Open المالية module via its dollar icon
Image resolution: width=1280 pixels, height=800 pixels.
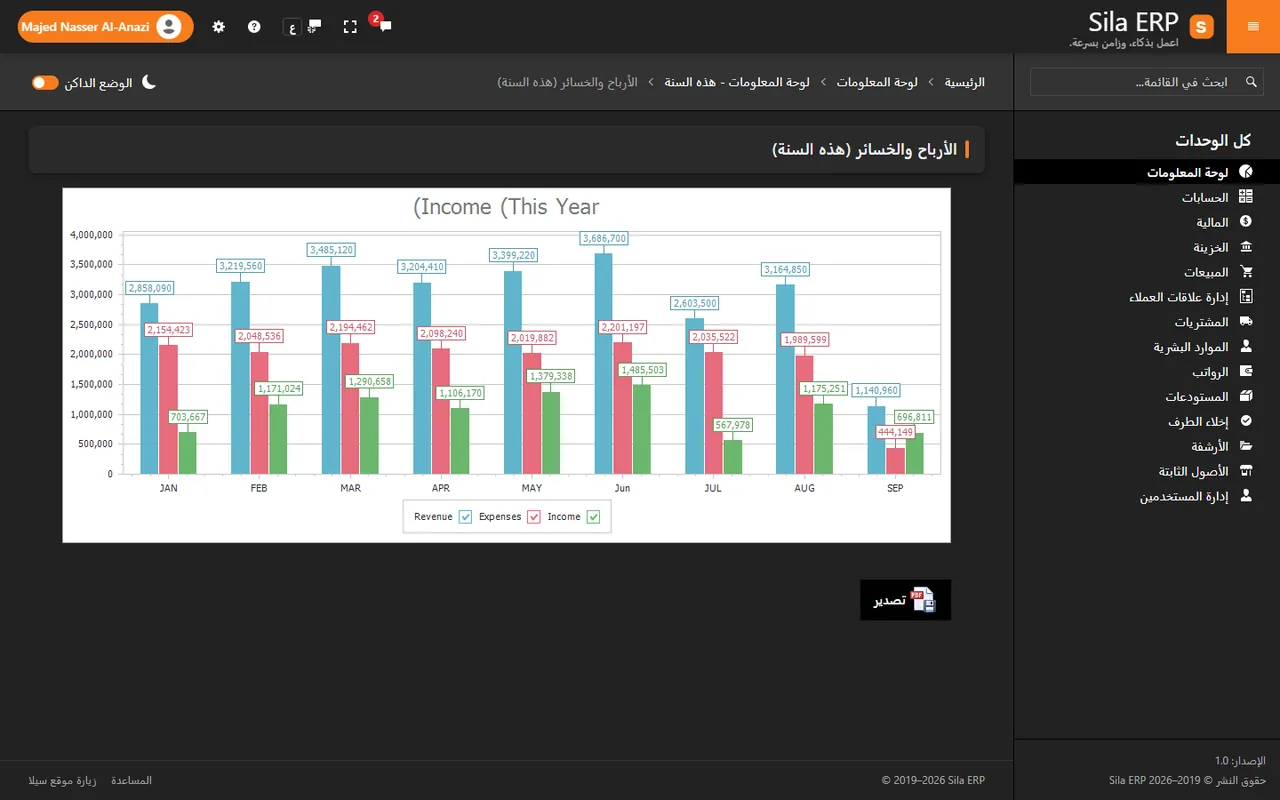(1246, 222)
